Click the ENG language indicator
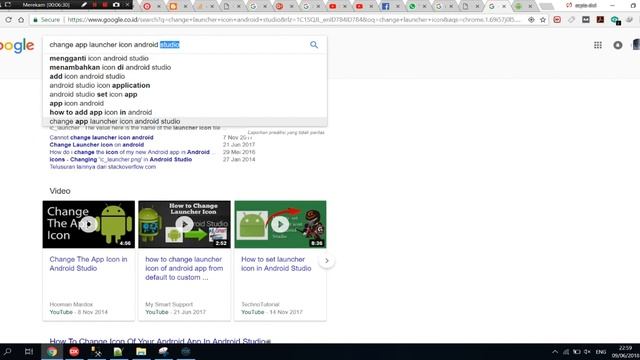 coord(601,352)
